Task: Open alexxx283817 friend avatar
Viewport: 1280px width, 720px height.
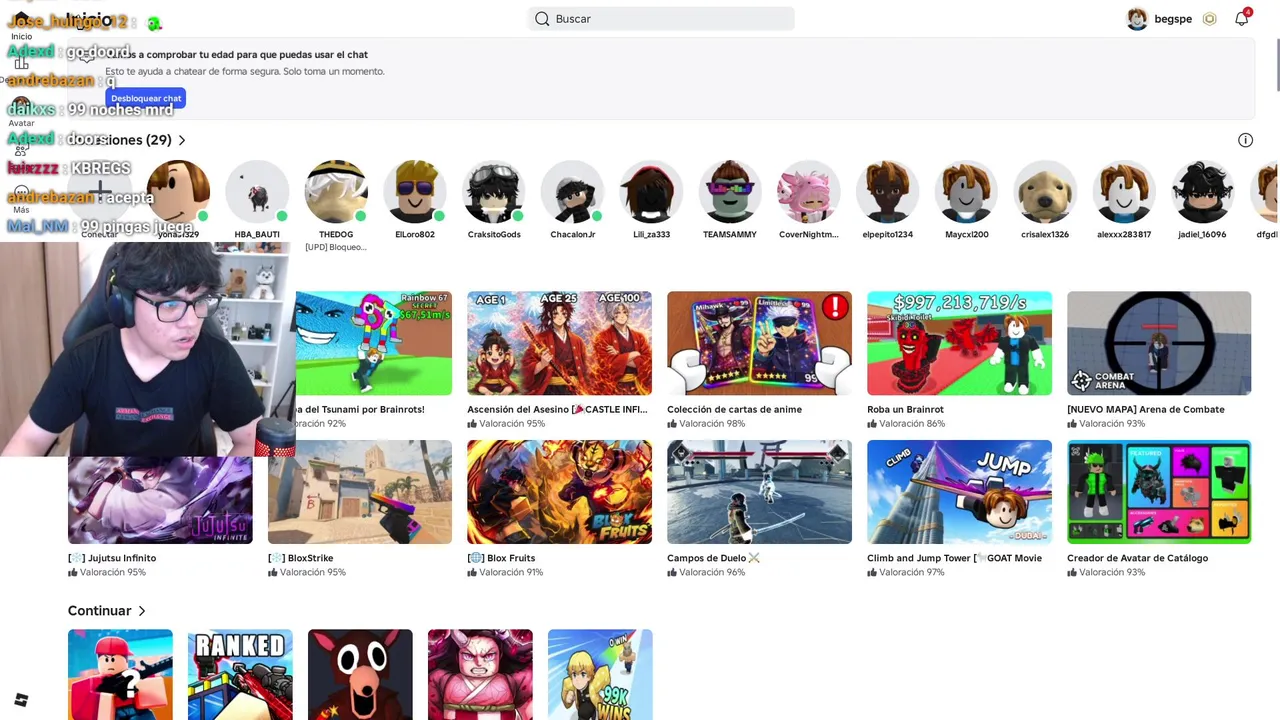Action: point(1124,192)
